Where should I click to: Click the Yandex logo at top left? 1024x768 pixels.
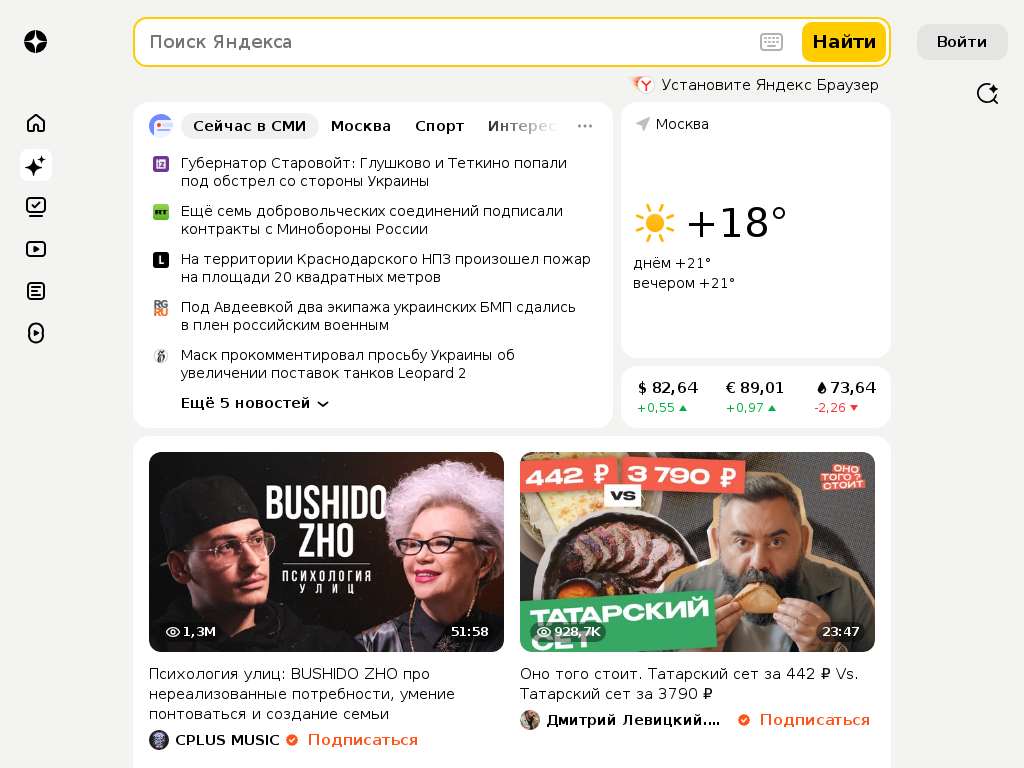coord(36,42)
